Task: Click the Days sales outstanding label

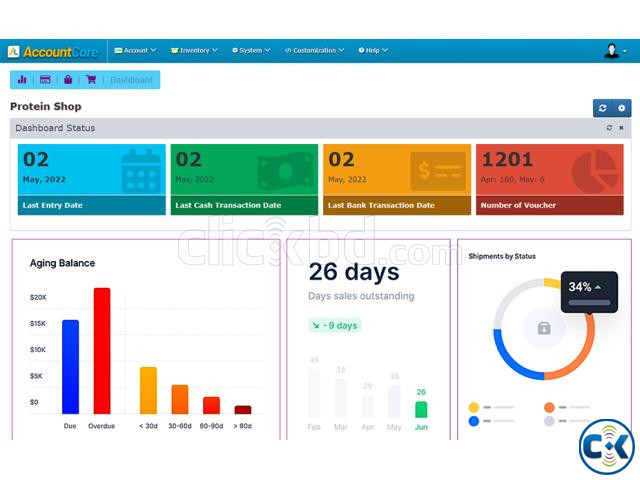Action: [x=361, y=296]
